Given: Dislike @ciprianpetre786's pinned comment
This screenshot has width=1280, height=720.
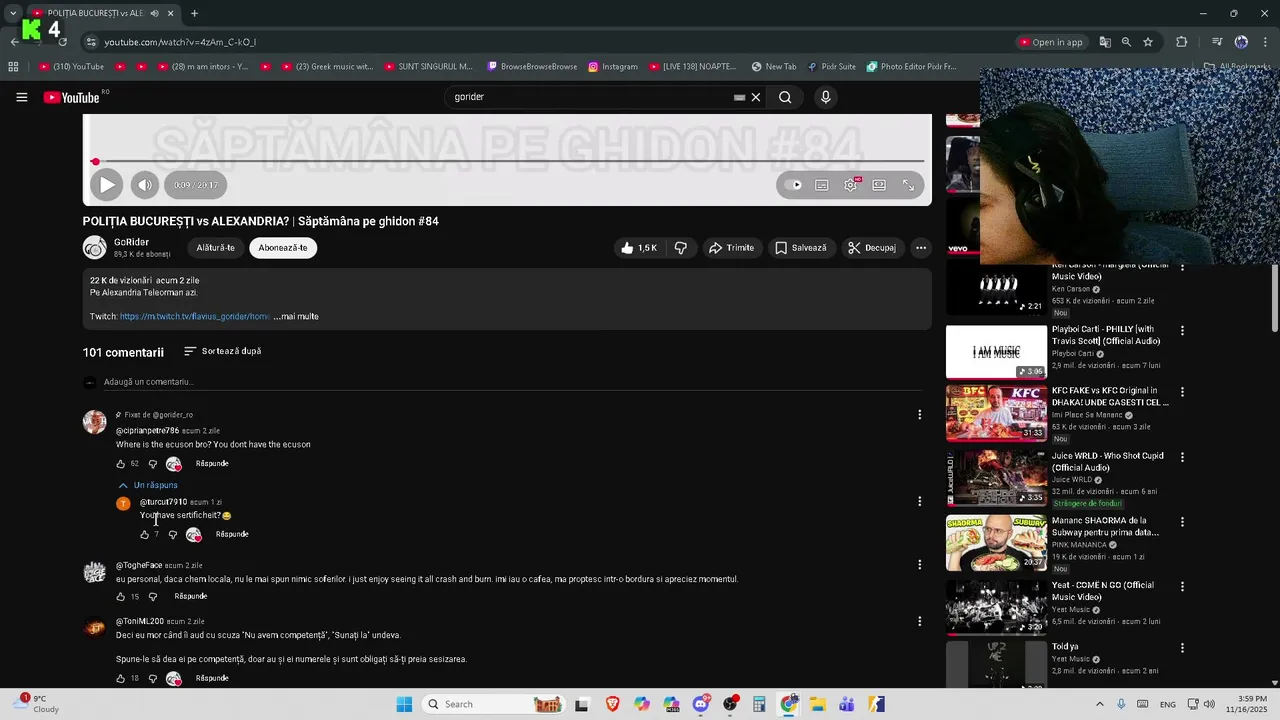Looking at the screenshot, I should click(x=153, y=464).
